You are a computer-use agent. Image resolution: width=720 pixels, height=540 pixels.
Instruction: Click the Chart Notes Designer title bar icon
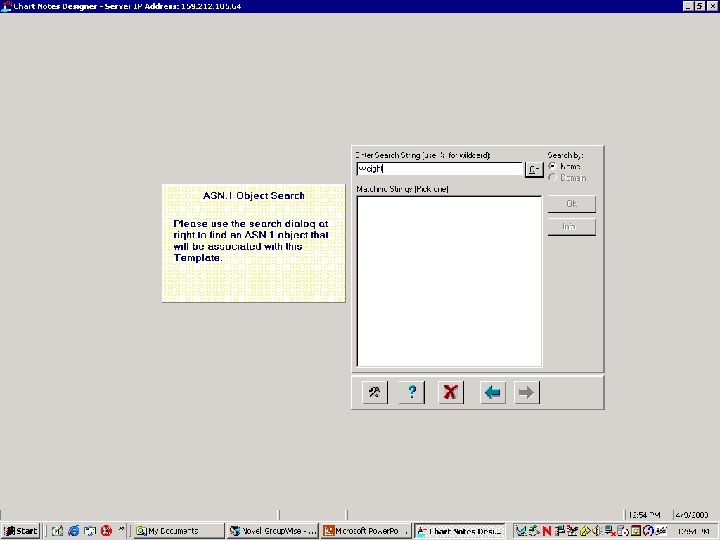coord(6,6)
